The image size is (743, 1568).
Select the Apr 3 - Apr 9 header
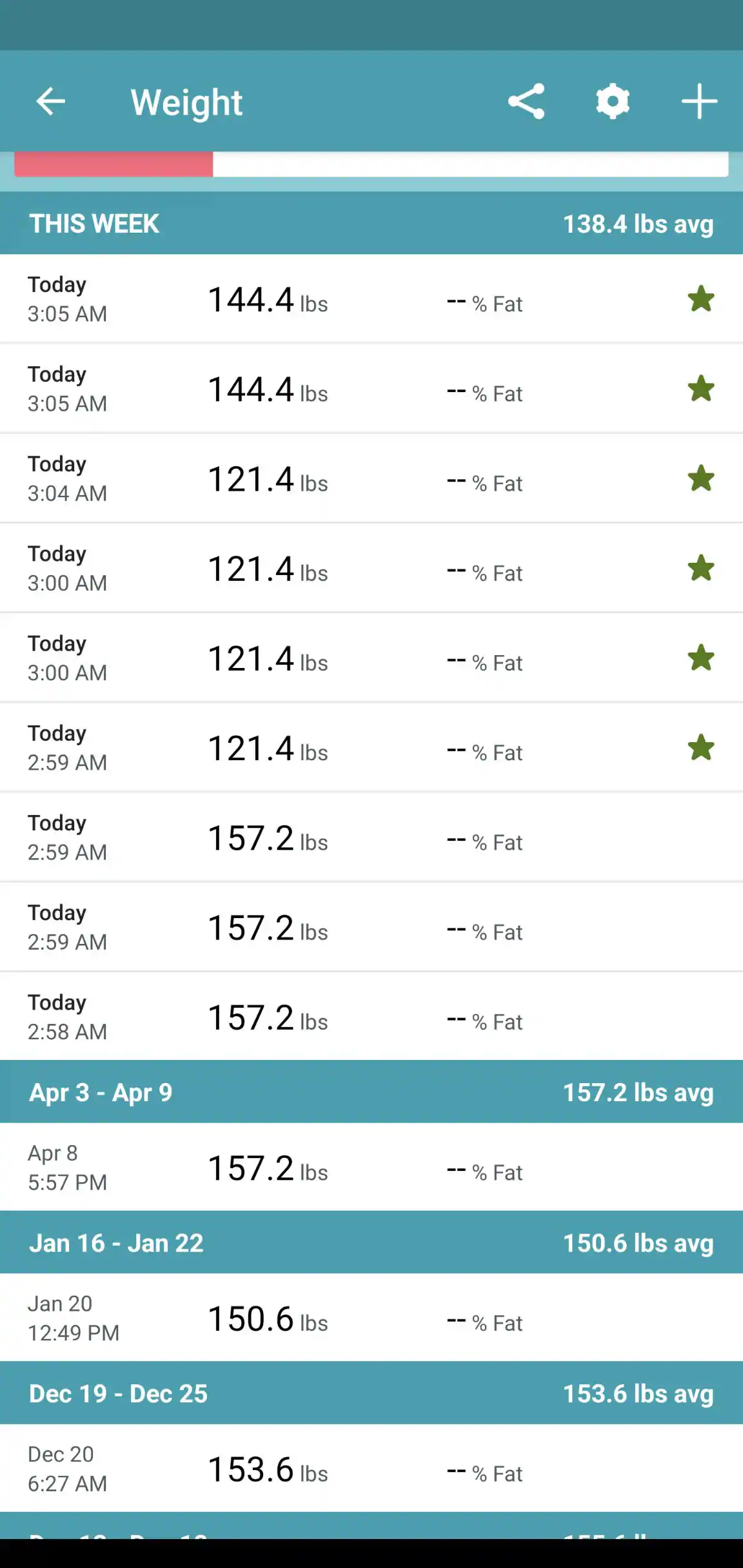click(101, 1092)
